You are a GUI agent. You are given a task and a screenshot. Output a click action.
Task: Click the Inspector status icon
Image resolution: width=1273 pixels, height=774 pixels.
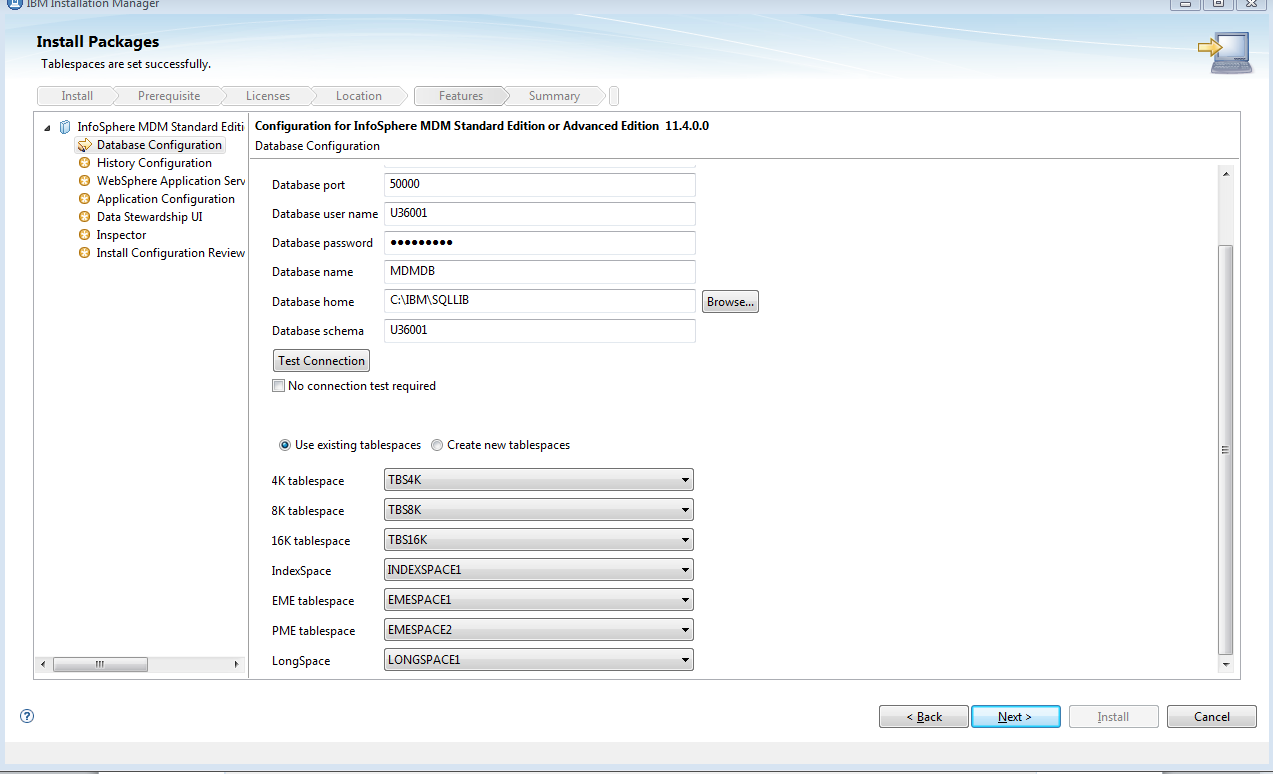pos(85,235)
